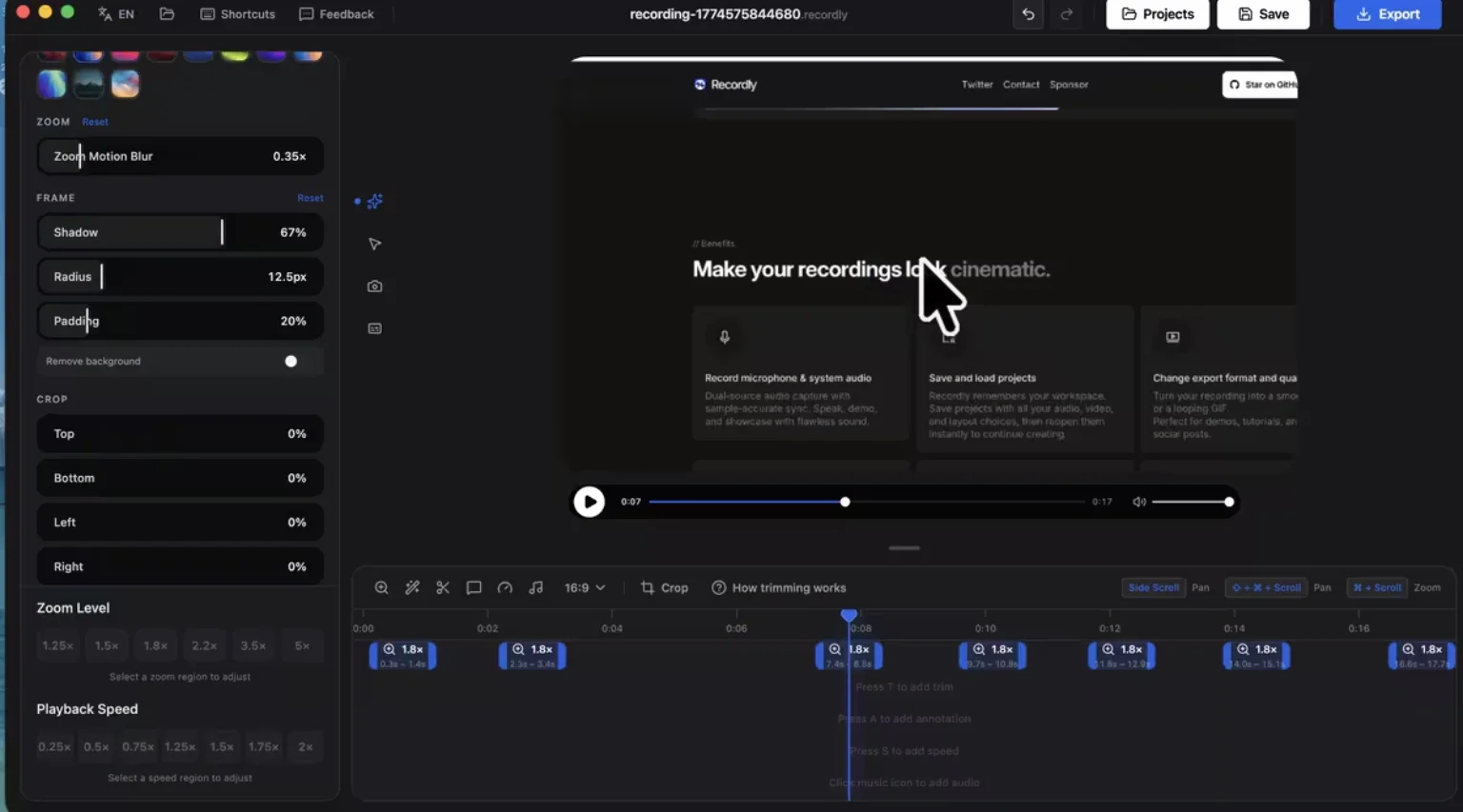This screenshot has height=812, width=1463.
Task: Open the cursor settings arrow icon
Action: pos(375,244)
